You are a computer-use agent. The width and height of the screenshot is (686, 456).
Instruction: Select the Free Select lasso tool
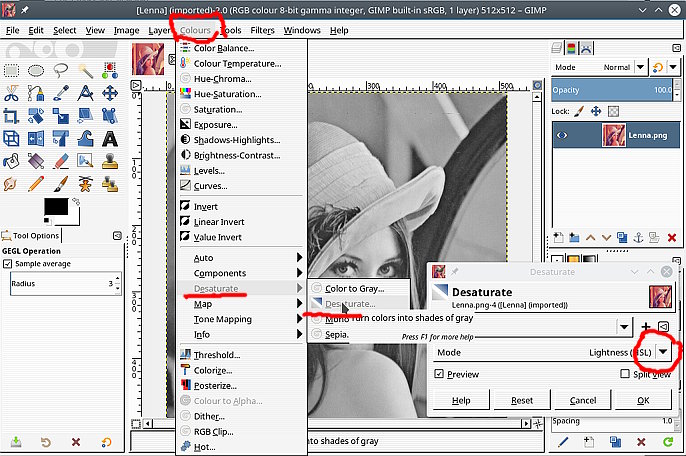point(61,70)
